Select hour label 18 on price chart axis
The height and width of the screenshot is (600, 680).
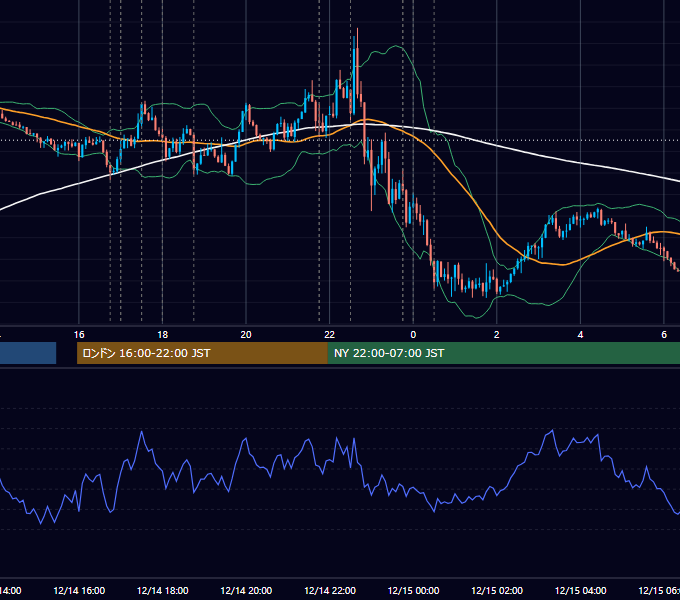point(163,335)
